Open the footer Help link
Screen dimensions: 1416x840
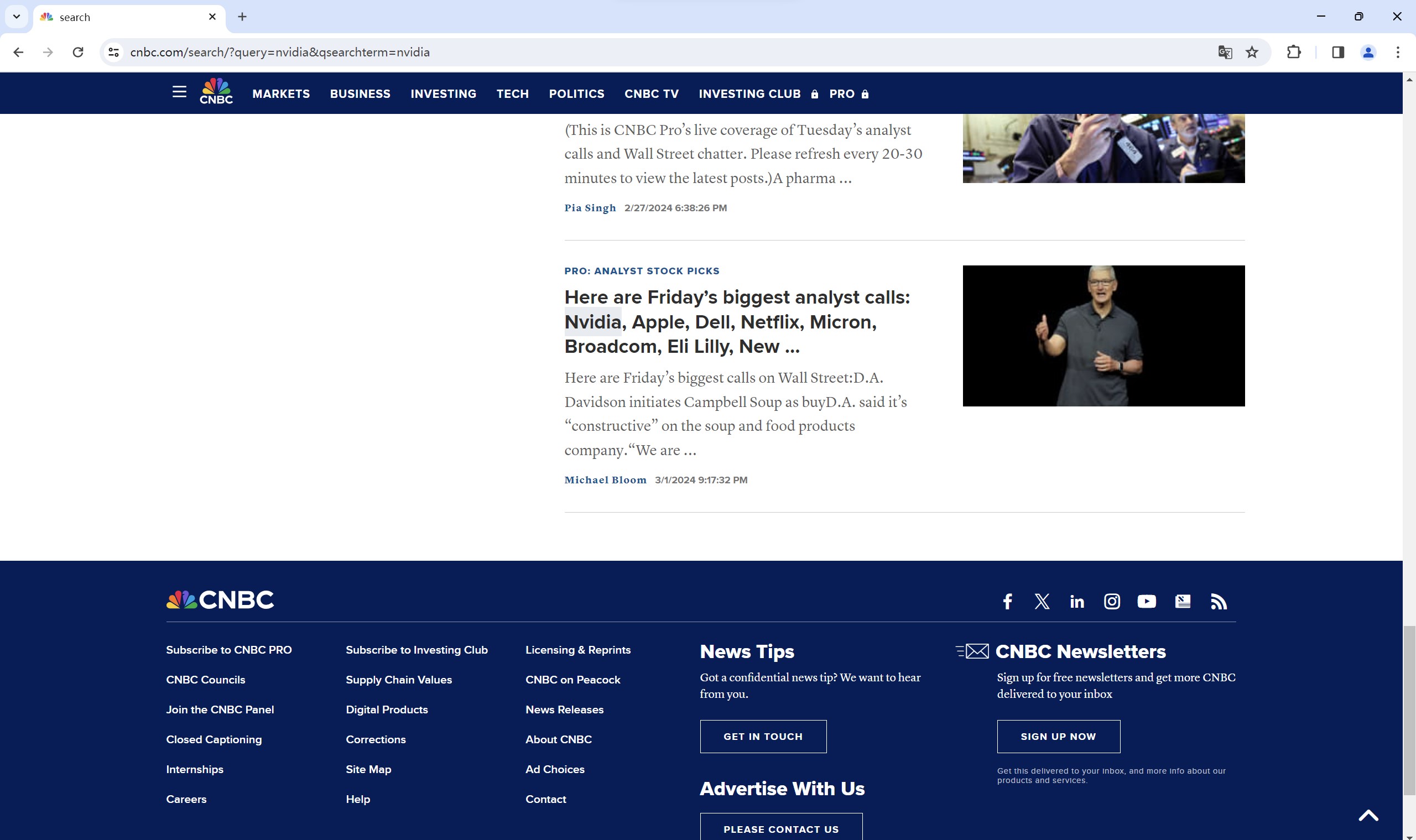pyautogui.click(x=357, y=799)
